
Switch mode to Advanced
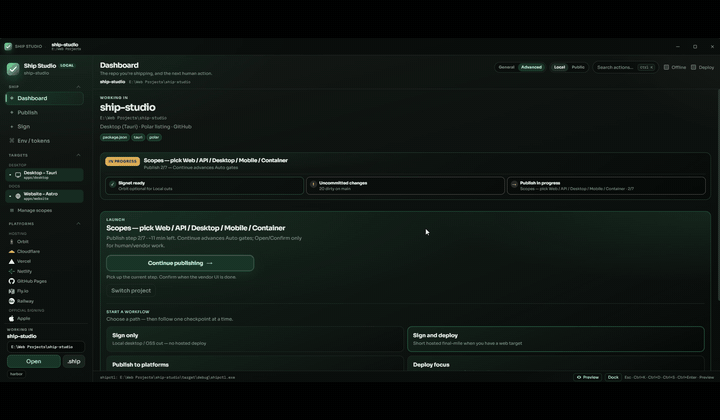click(531, 67)
